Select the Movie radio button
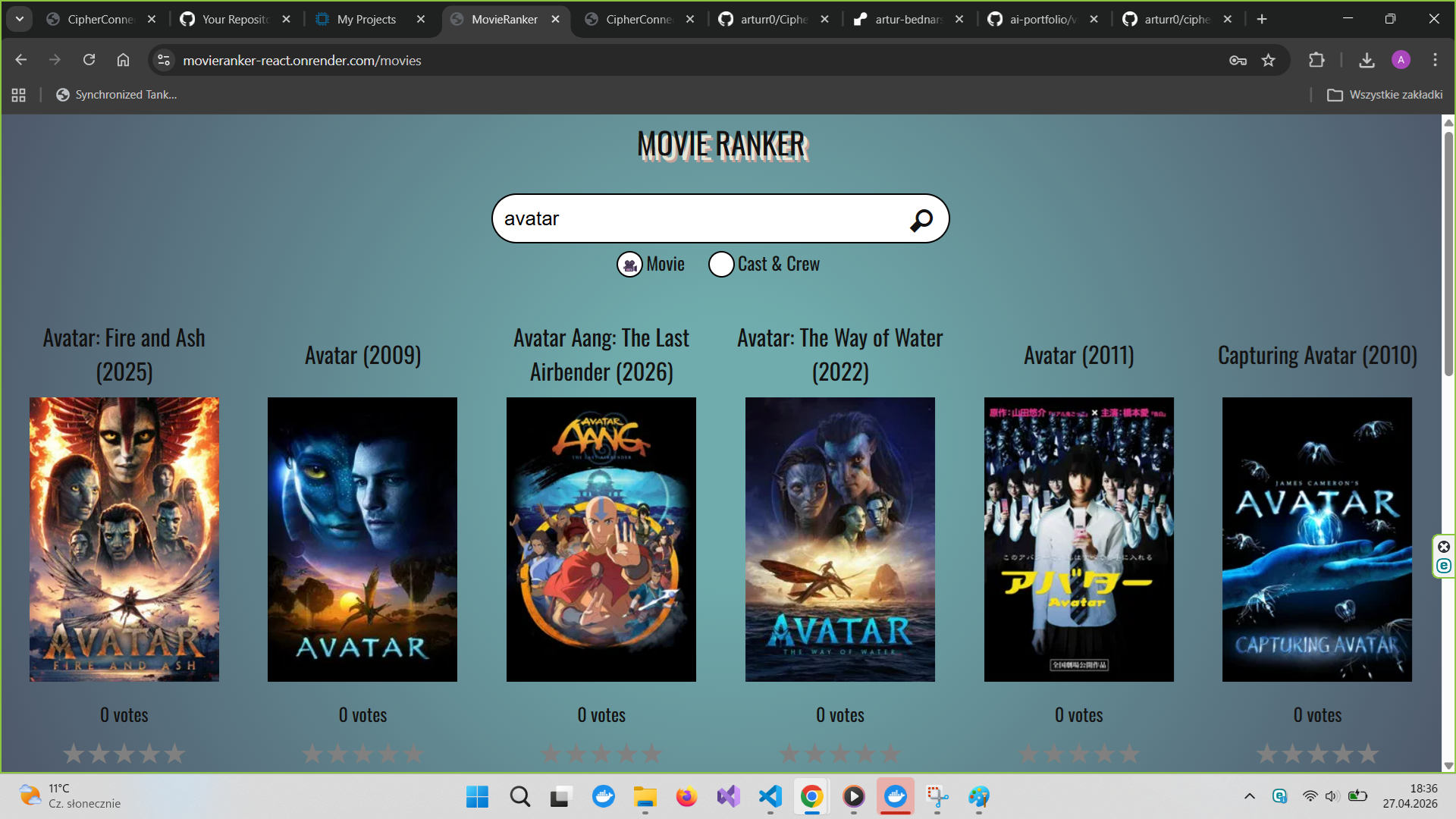Viewport: 1456px width, 819px height. point(629,265)
